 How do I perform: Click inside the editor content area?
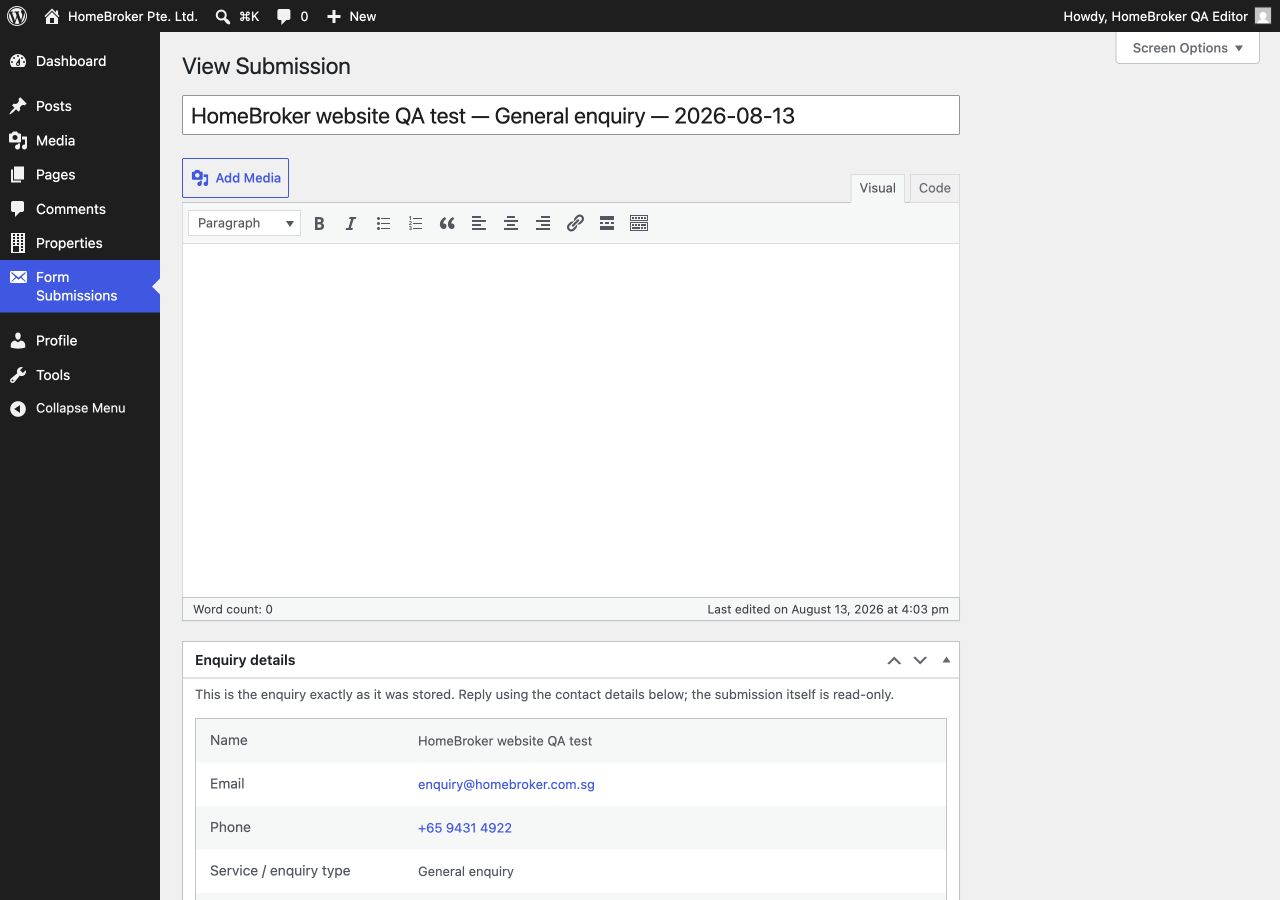[x=571, y=420]
